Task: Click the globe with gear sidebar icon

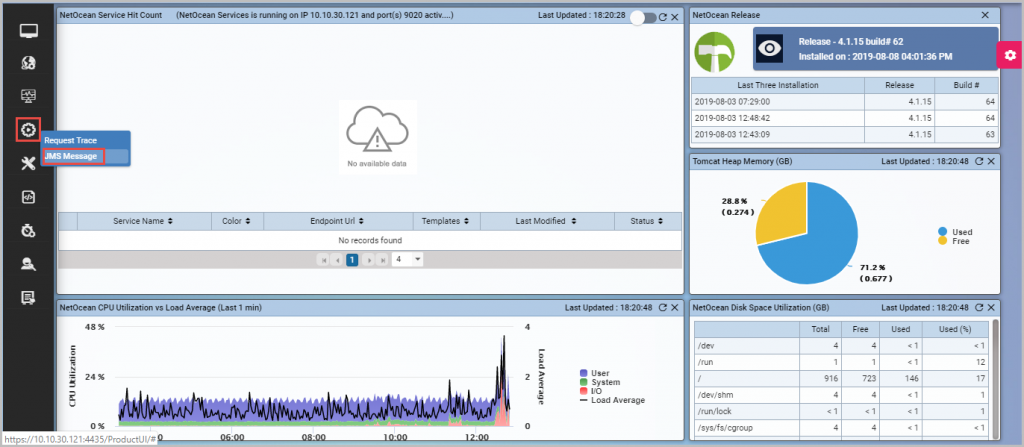Action: (28, 63)
